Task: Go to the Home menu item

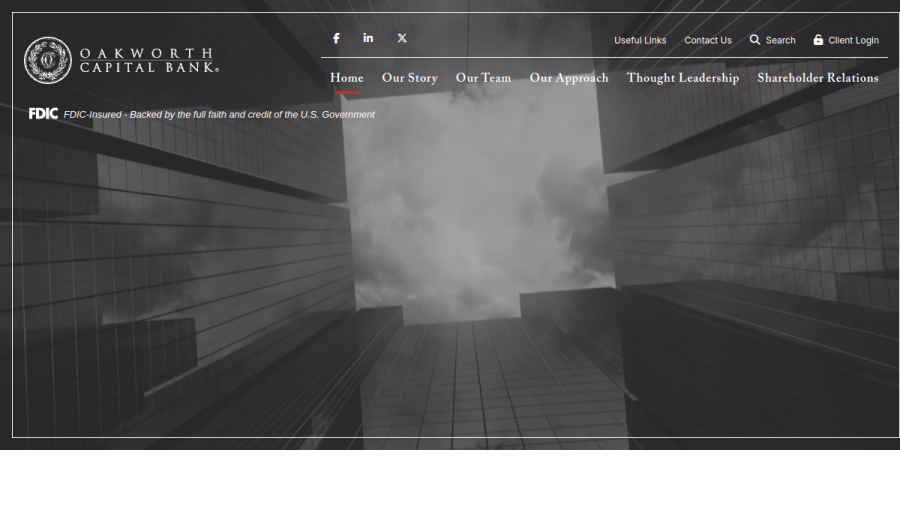Action: coord(347,78)
